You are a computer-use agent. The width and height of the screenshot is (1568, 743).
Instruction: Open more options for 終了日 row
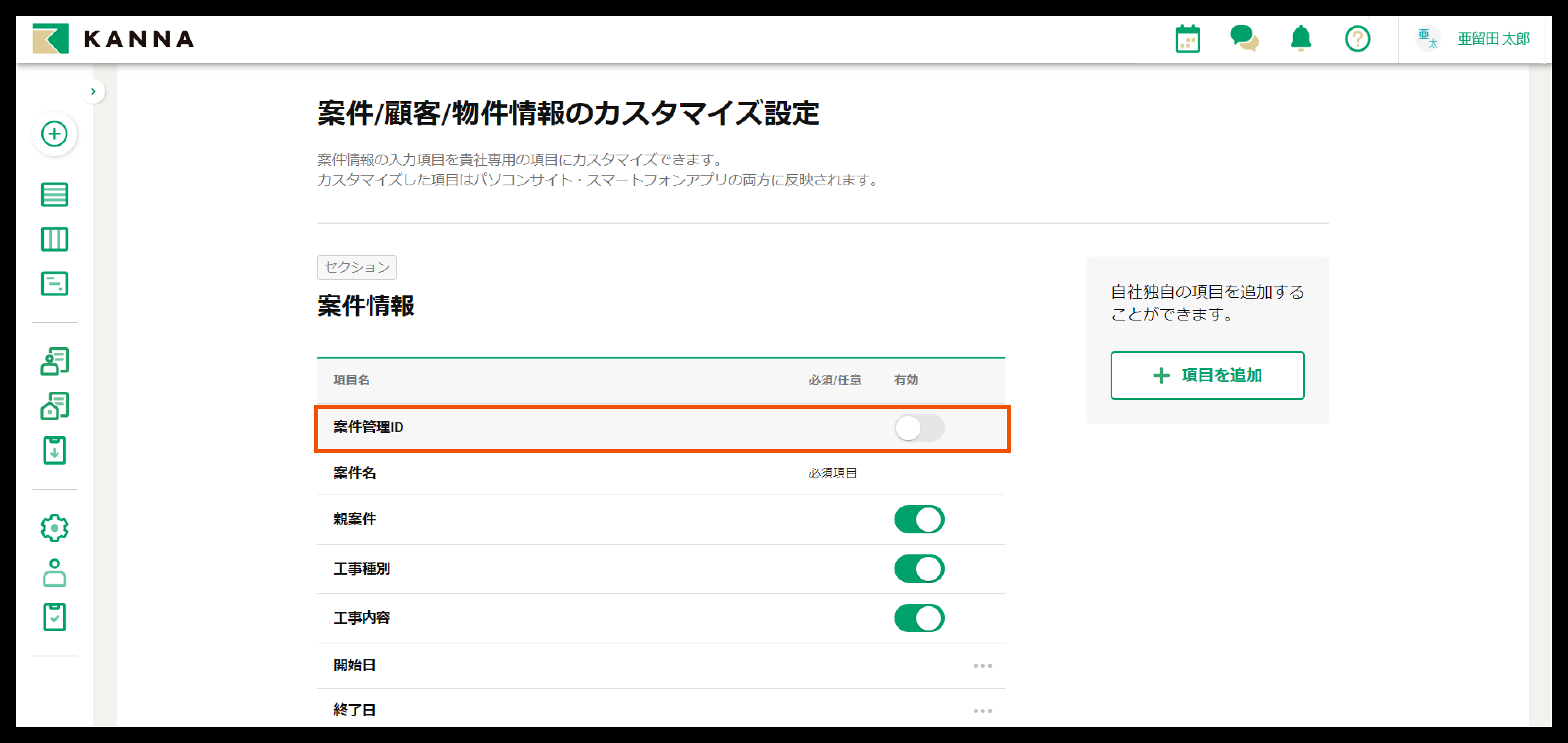tap(982, 711)
